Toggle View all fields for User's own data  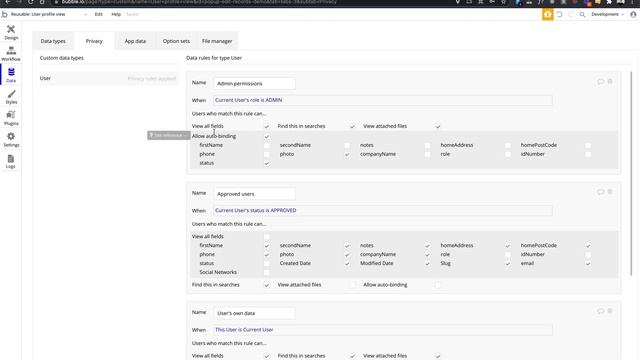point(267,356)
